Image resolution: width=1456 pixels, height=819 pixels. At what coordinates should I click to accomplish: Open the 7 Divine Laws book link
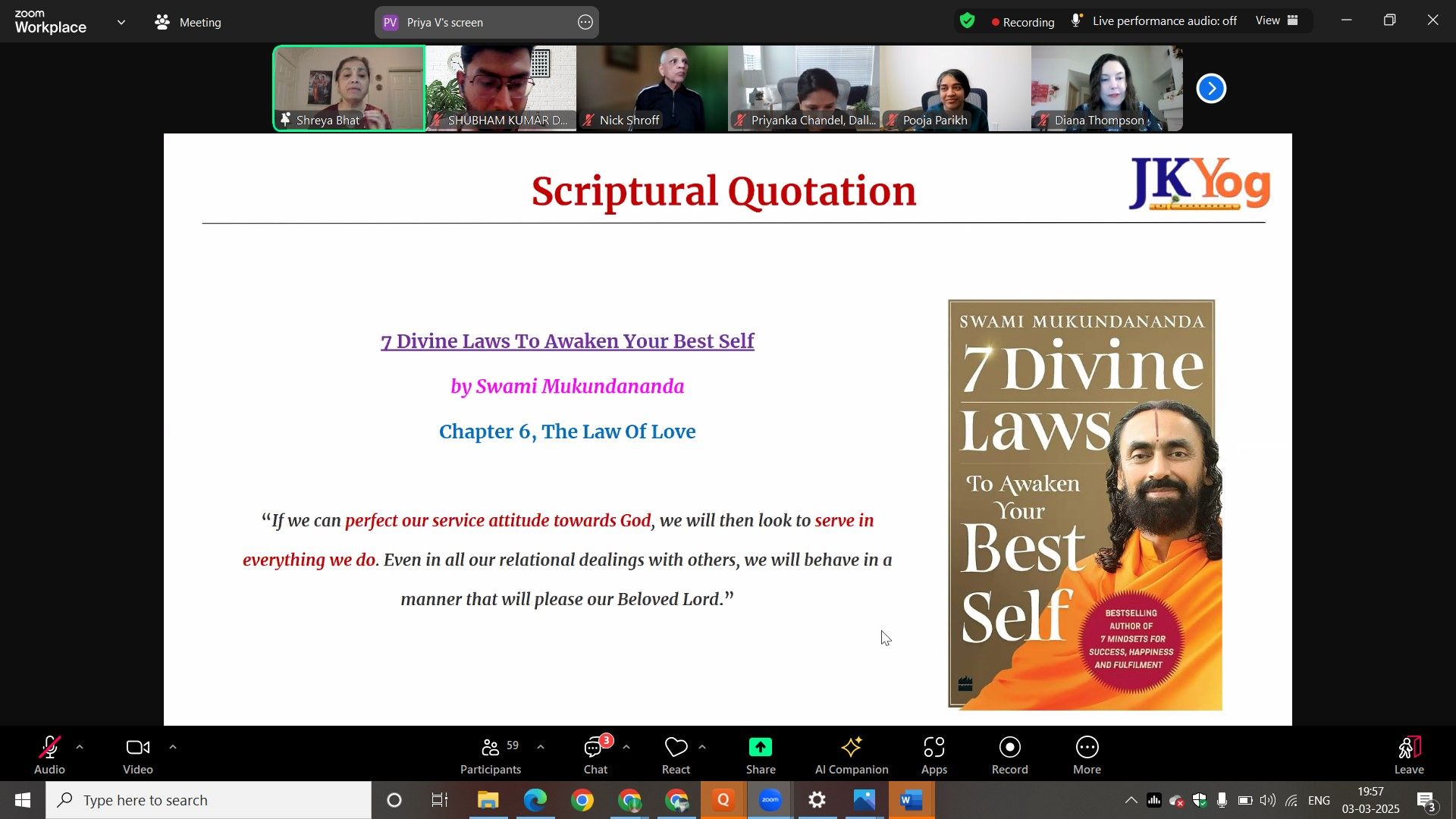pos(567,341)
